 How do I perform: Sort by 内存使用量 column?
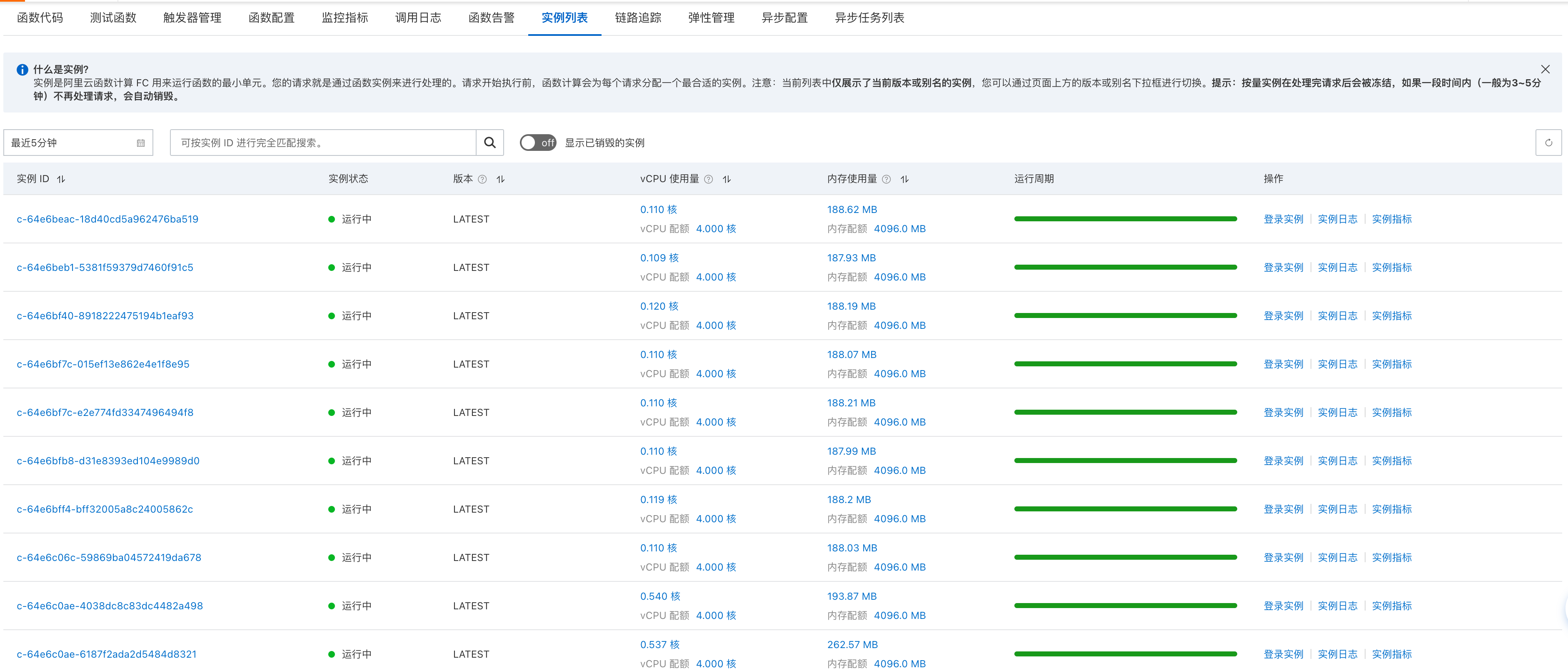coord(904,179)
